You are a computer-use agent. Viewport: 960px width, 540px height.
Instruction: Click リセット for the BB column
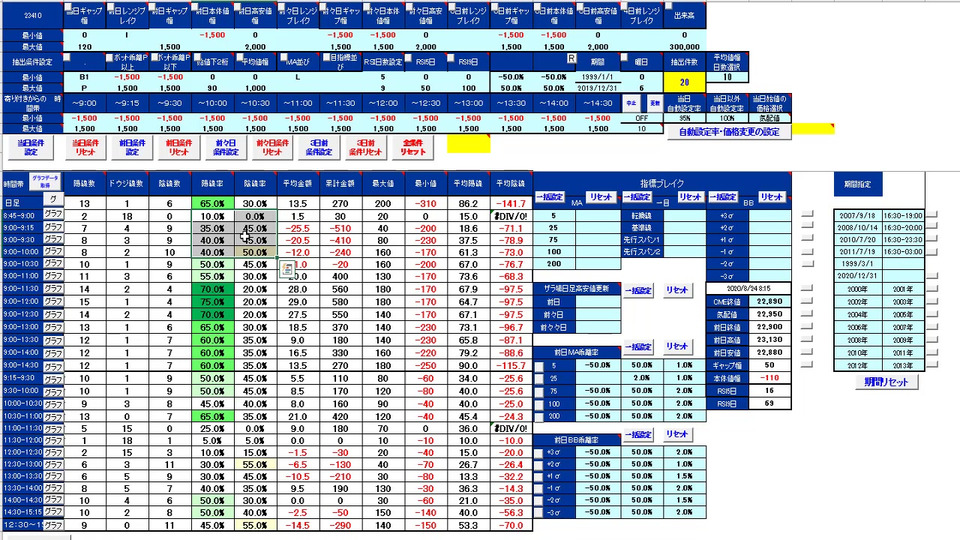[x=771, y=197]
